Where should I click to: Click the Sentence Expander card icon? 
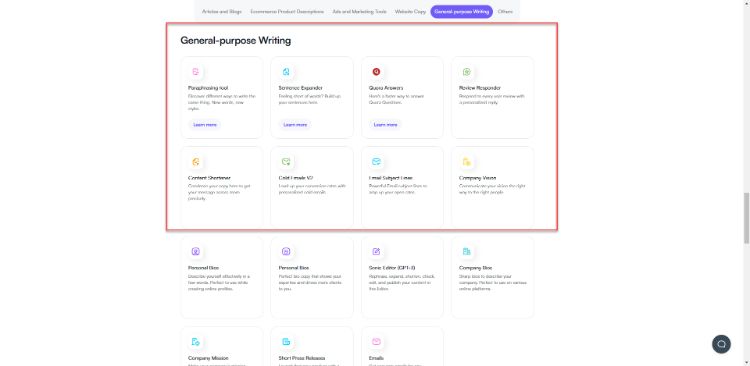pyautogui.click(x=286, y=72)
